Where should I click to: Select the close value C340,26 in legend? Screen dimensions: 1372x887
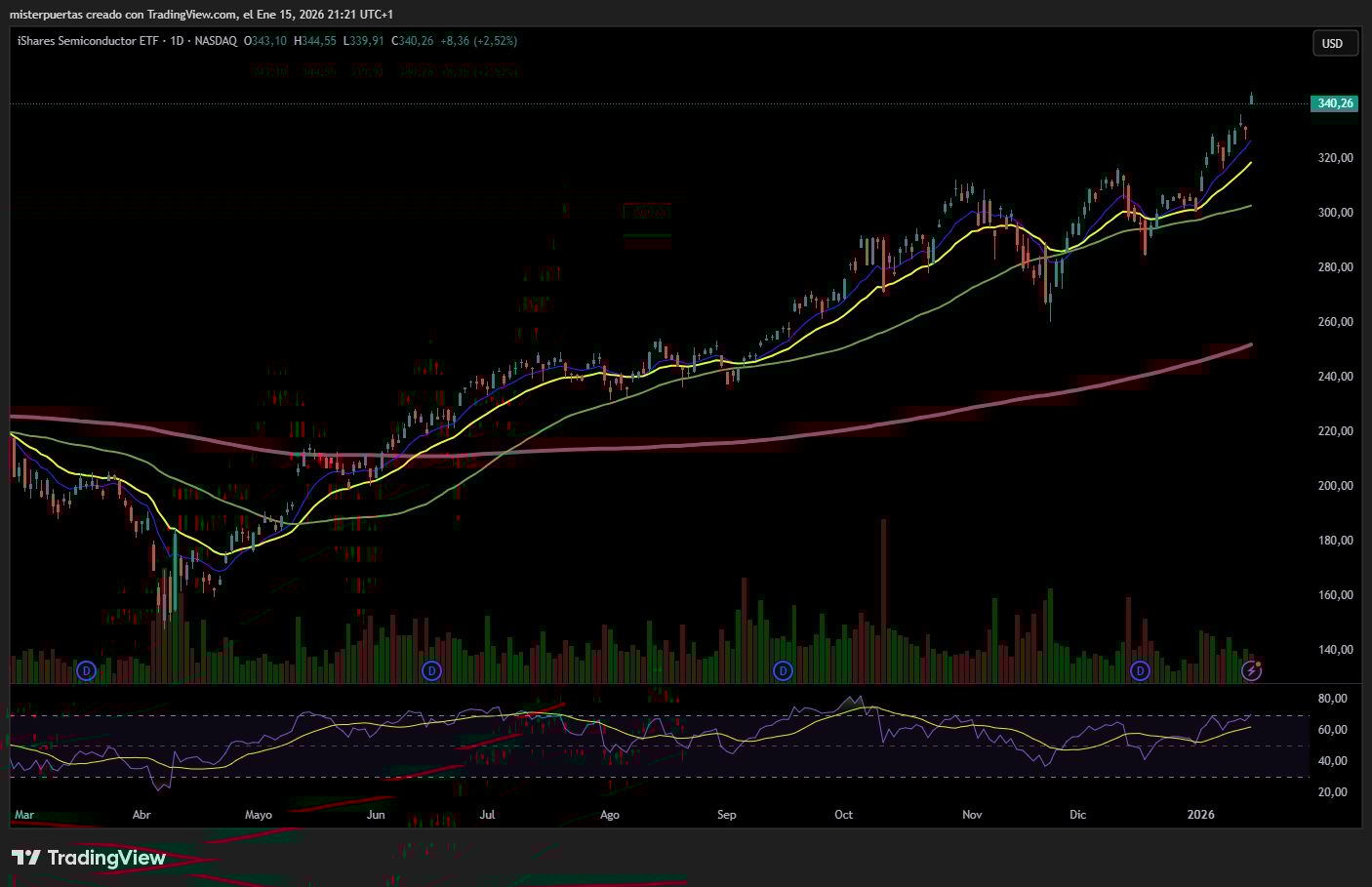(412, 41)
